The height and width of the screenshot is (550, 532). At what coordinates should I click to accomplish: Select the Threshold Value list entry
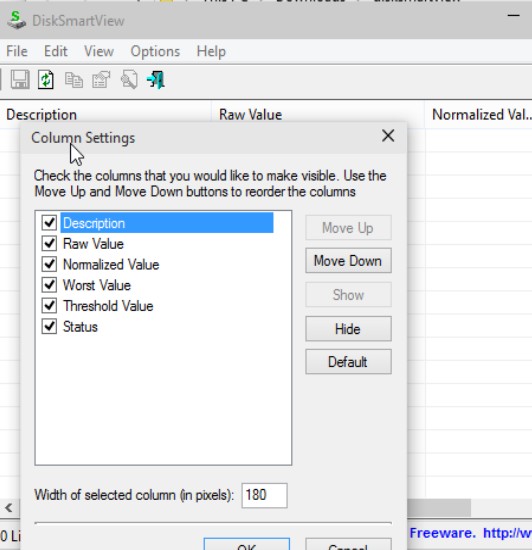[108, 306]
